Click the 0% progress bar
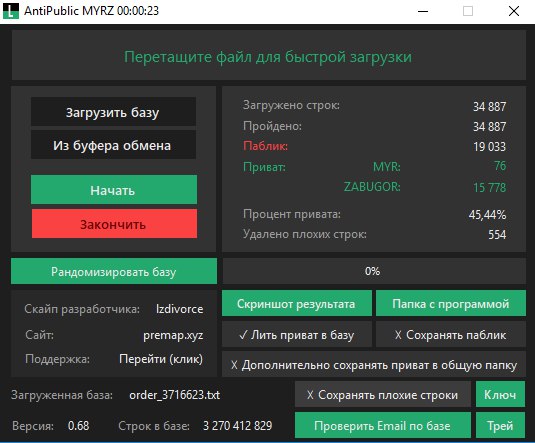 (x=374, y=271)
